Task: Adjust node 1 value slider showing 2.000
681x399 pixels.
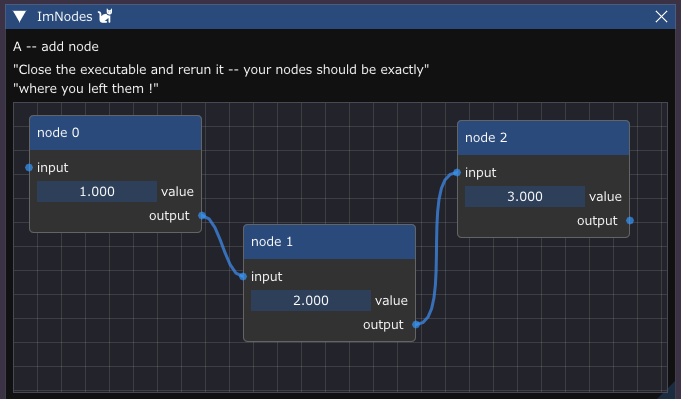Action: pos(311,300)
